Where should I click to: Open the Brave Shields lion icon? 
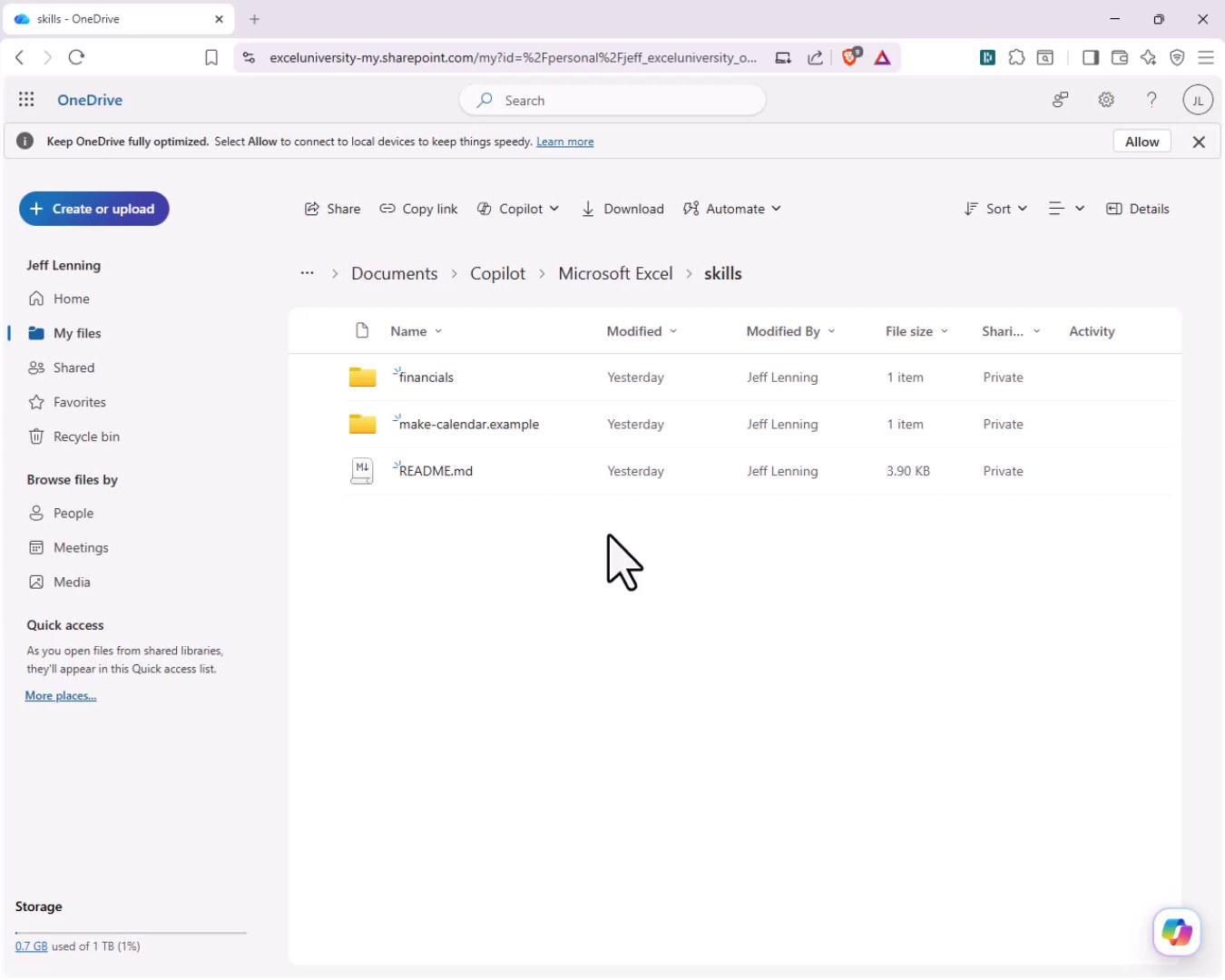pos(850,57)
